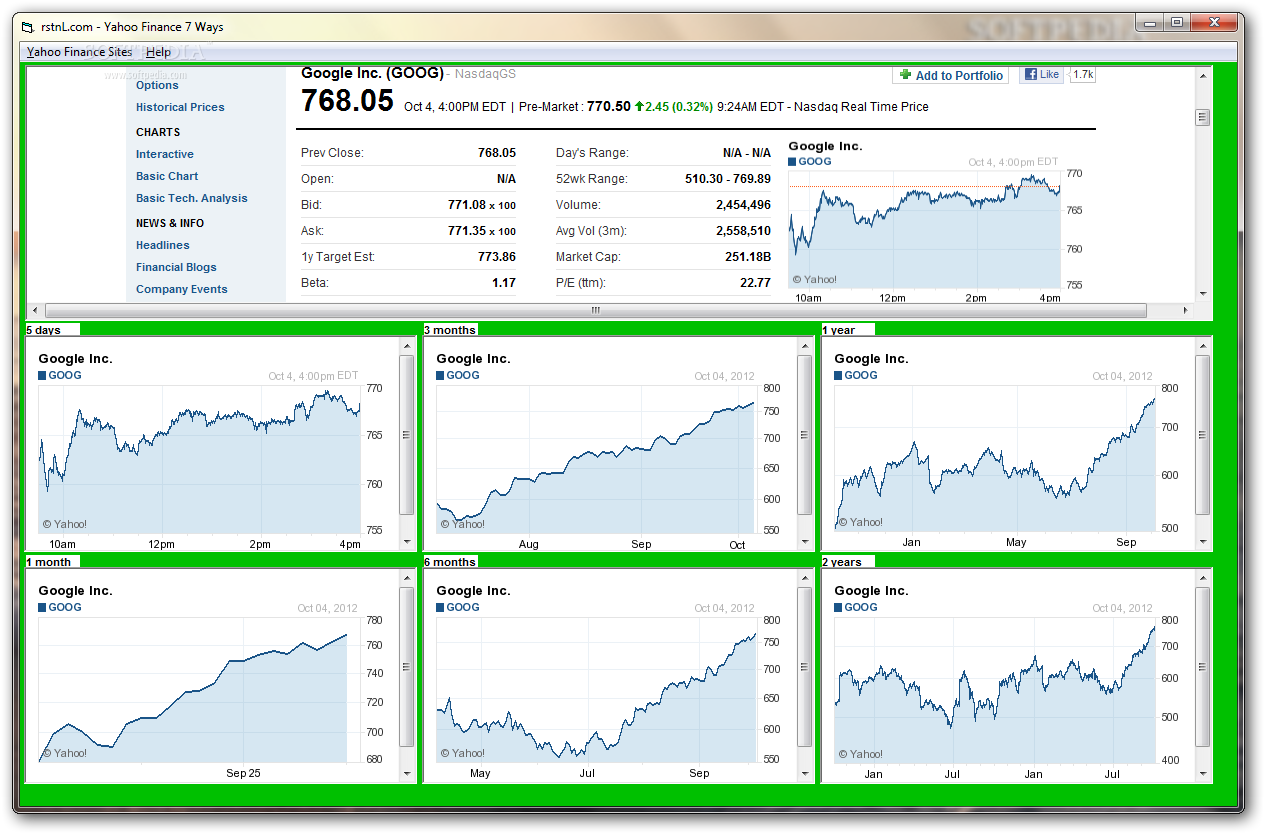Image resolution: width=1265 pixels, height=834 pixels.
Task: Click the 52wk Range value 510.30 - 769.89
Action: pyautogui.click(x=727, y=179)
